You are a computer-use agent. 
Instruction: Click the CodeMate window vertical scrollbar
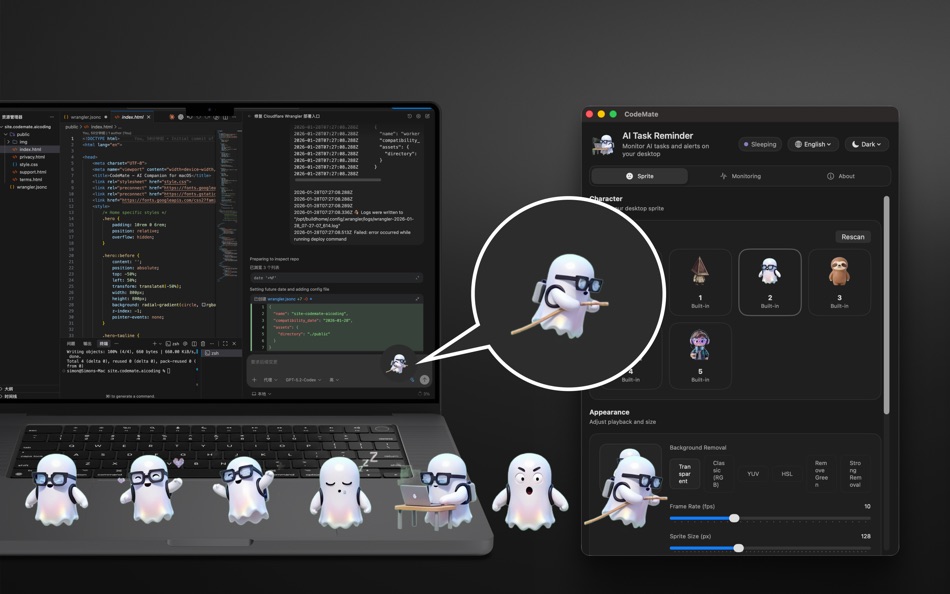point(886,305)
